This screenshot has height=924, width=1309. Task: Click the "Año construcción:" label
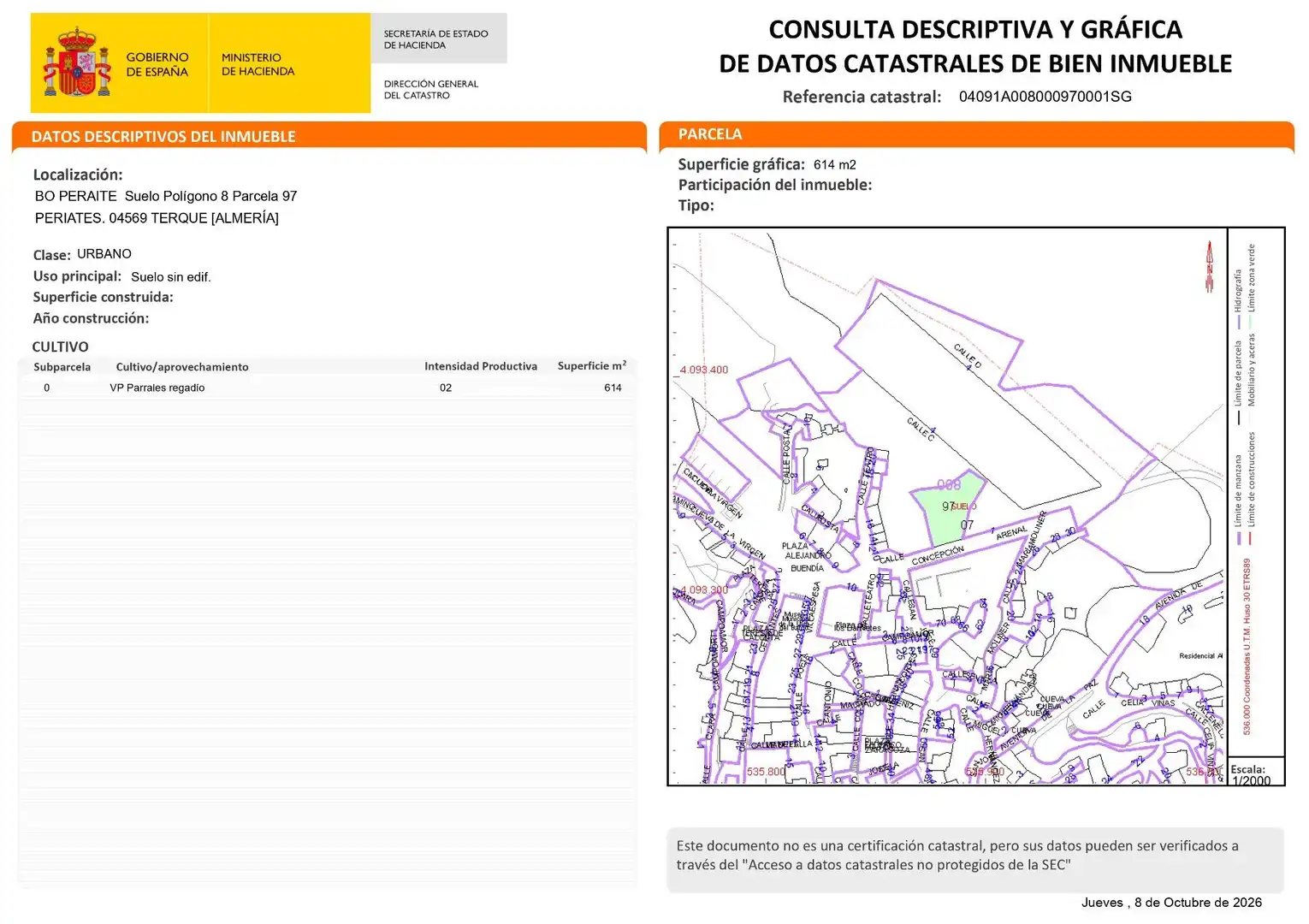click(x=91, y=318)
